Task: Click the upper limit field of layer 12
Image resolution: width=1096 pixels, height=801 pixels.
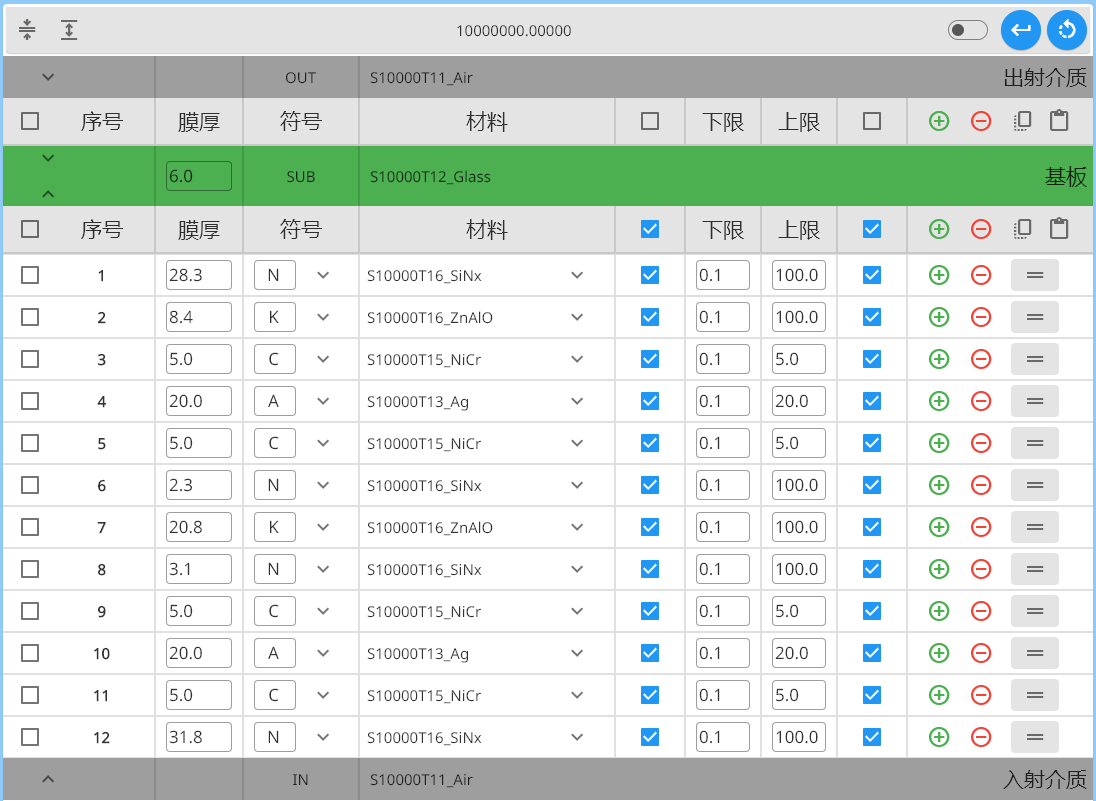Action: coord(798,737)
